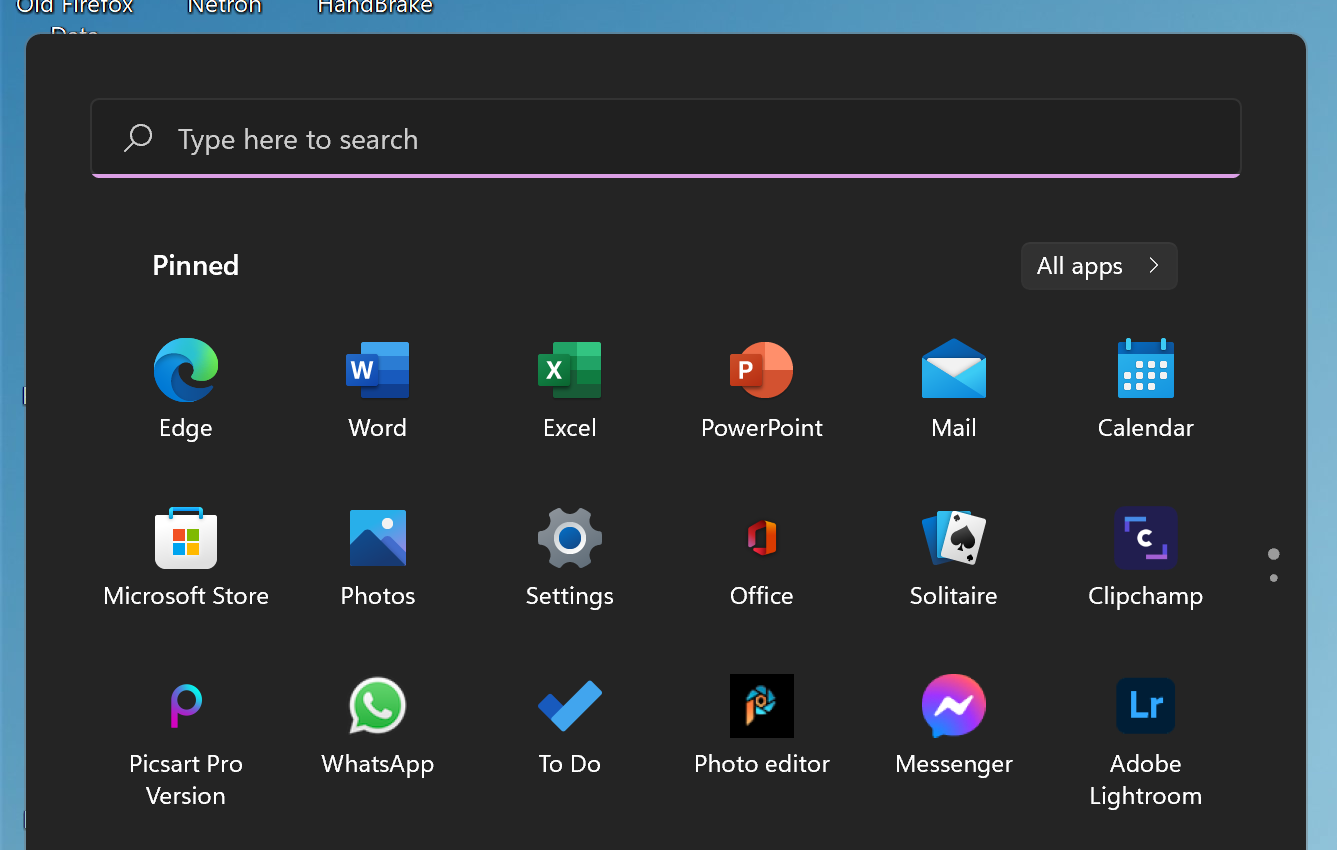Open the Edge browser app
This screenshot has height=850, width=1337.
(x=186, y=389)
